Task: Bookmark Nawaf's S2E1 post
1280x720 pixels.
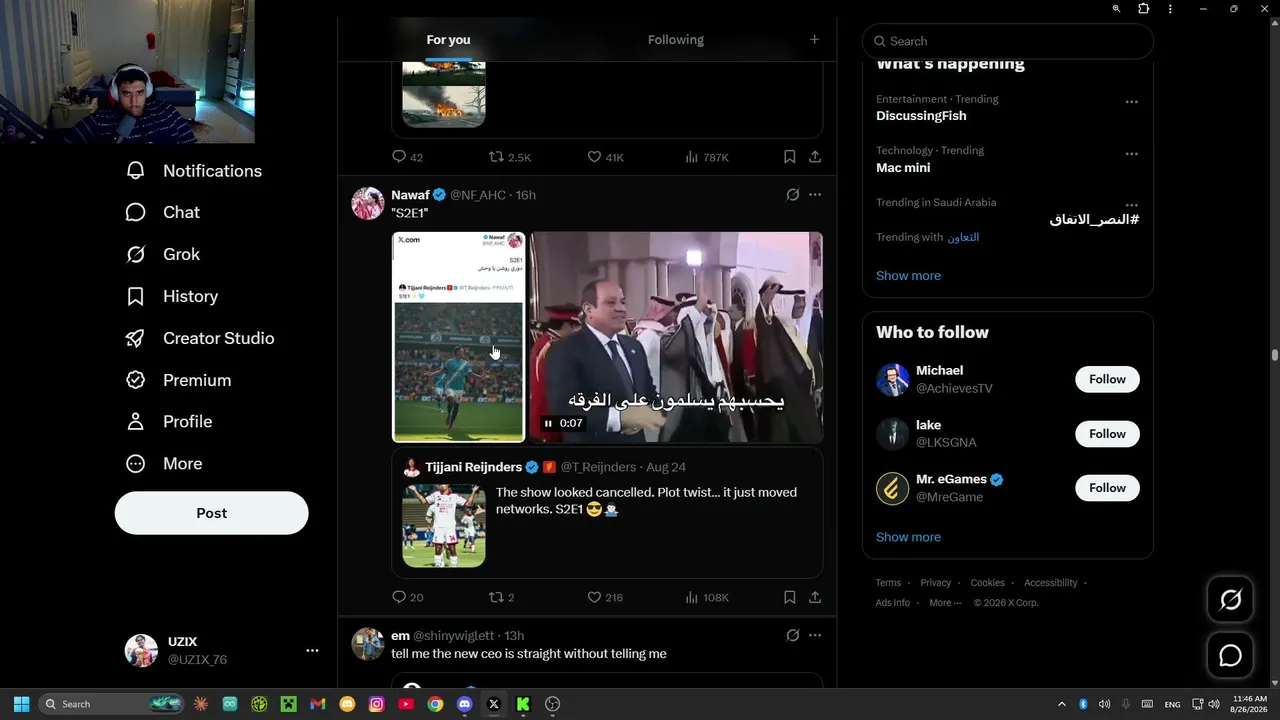Action: [790, 597]
